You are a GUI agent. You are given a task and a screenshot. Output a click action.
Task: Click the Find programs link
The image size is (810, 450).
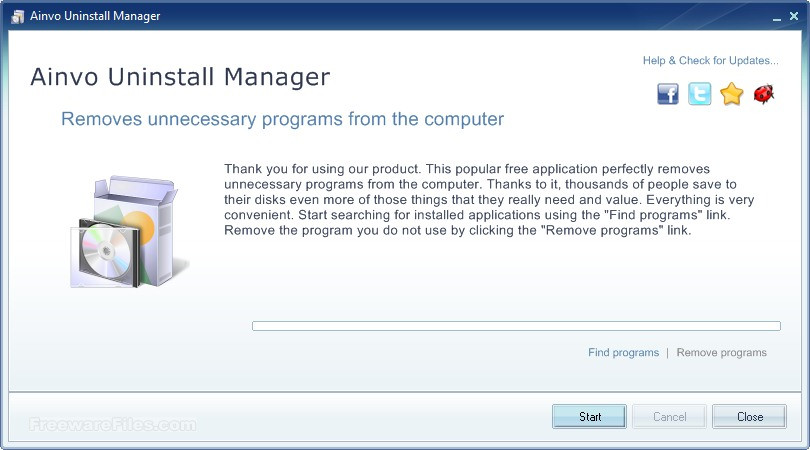(x=623, y=353)
